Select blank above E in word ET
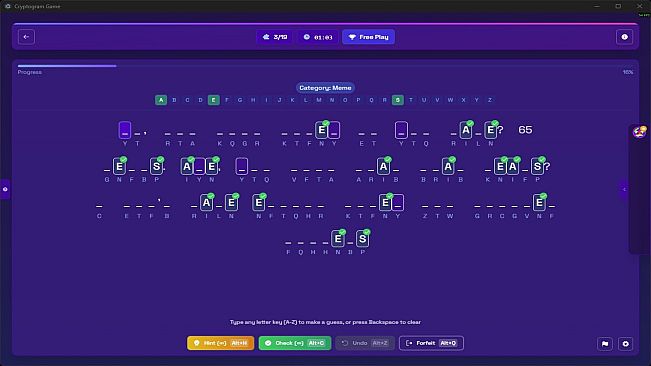The width and height of the screenshot is (651, 366). click(x=361, y=130)
